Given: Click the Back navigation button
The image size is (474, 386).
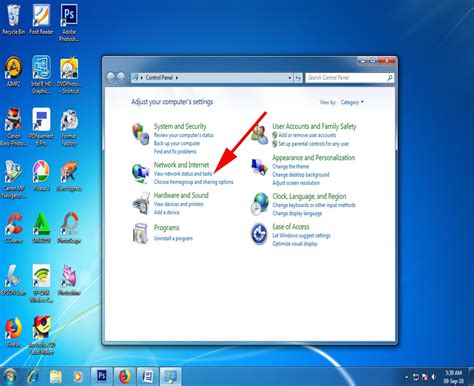Looking at the screenshot, I should coord(110,78).
